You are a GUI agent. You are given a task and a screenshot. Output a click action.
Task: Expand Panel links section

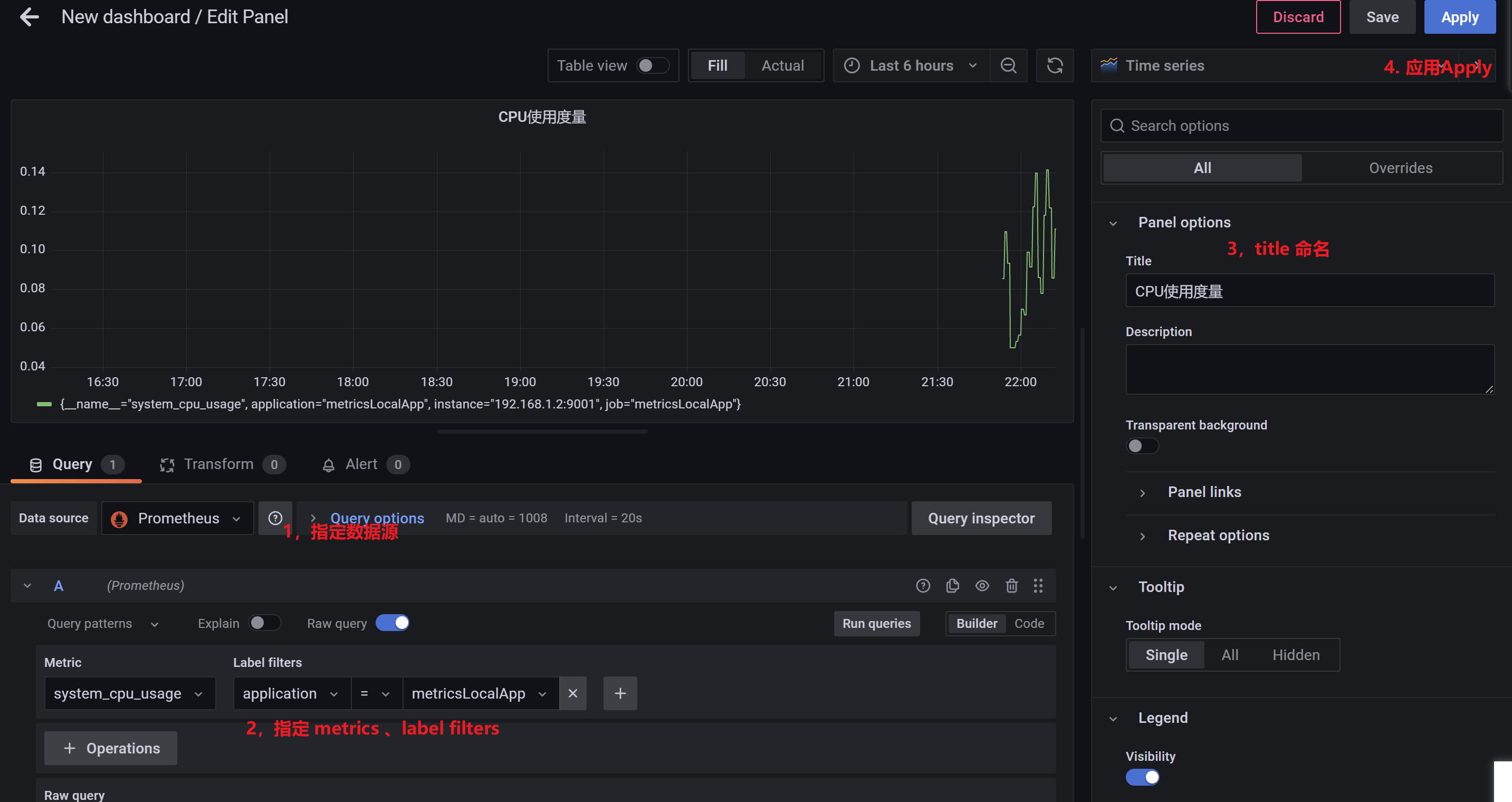[1142, 493]
